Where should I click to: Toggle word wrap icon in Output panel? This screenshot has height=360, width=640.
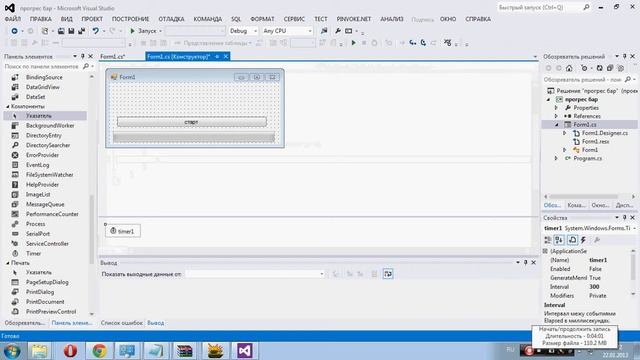point(388,274)
